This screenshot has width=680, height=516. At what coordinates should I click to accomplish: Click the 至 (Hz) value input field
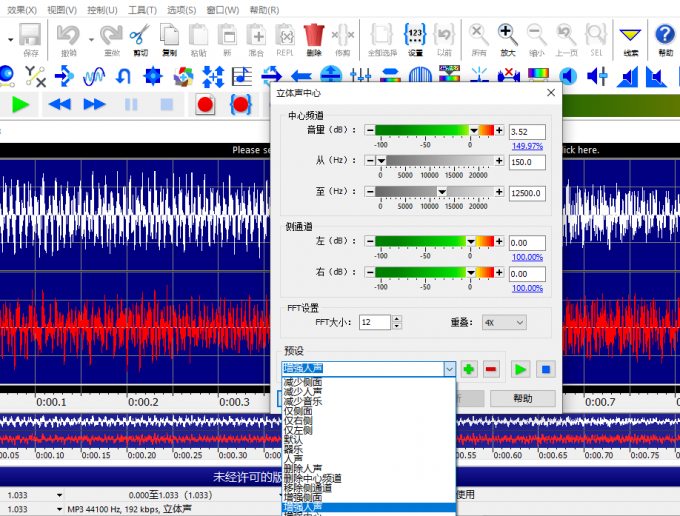[x=526, y=193]
